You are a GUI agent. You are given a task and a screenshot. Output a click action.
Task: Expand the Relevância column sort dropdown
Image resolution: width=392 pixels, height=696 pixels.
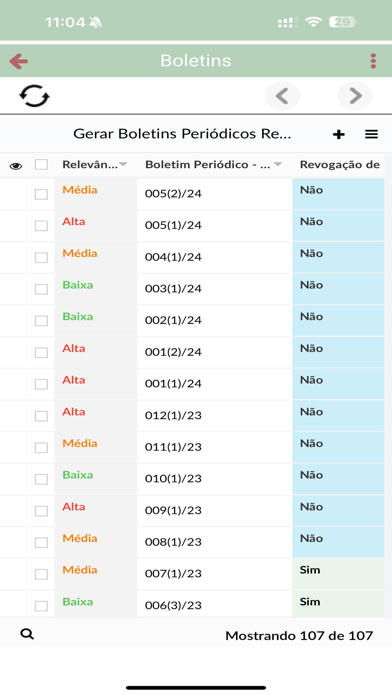[x=123, y=165]
